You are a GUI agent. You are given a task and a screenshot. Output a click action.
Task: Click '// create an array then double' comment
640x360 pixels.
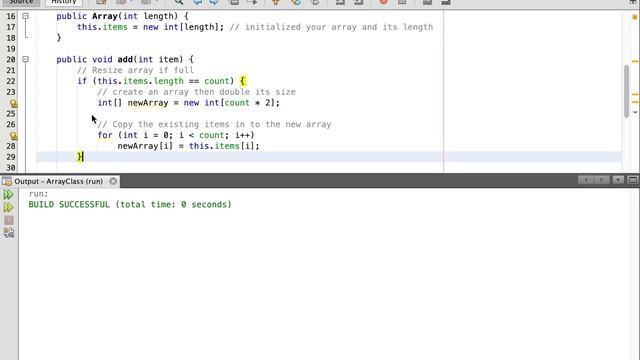[196, 92]
